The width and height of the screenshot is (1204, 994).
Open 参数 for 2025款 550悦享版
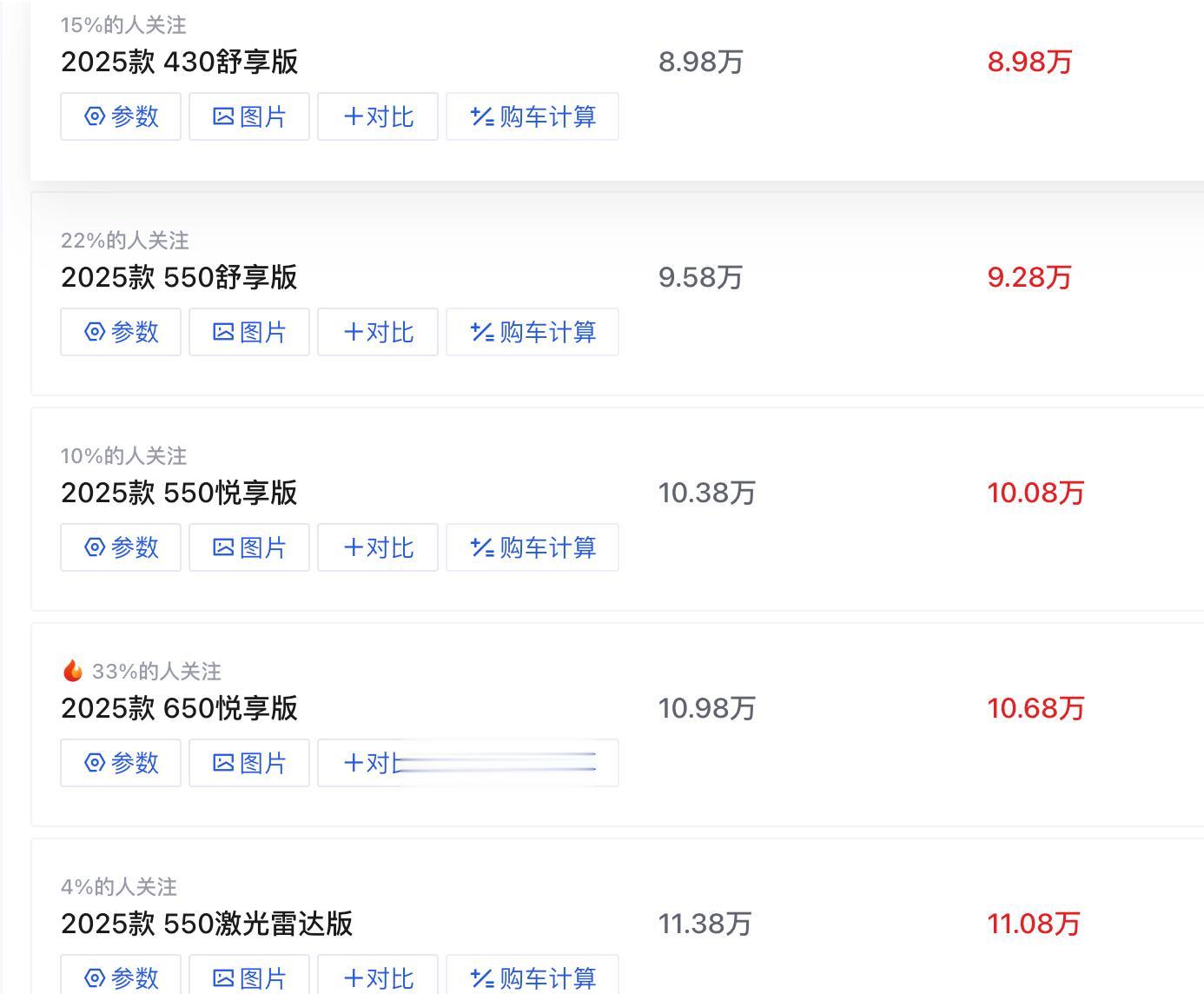point(121,547)
